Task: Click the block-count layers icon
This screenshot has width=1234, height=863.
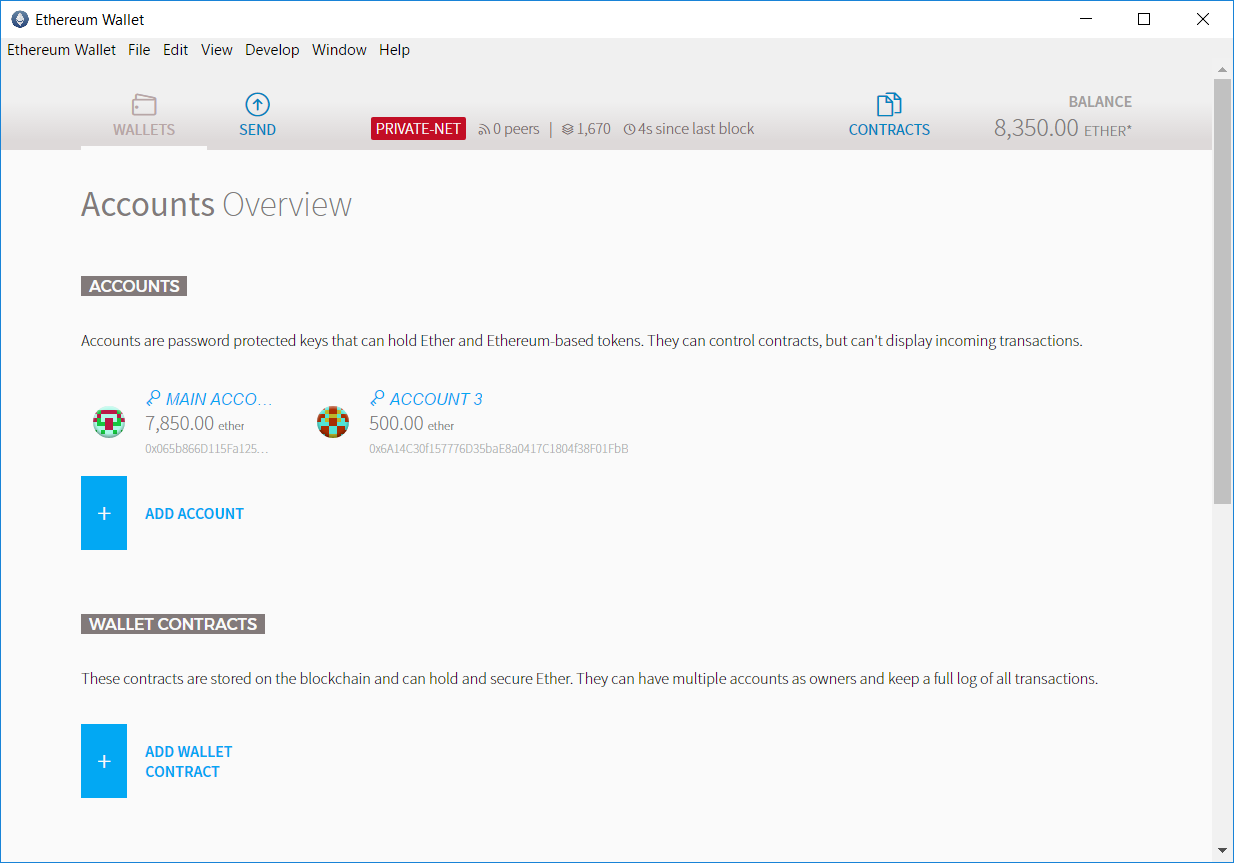Action: pos(568,129)
